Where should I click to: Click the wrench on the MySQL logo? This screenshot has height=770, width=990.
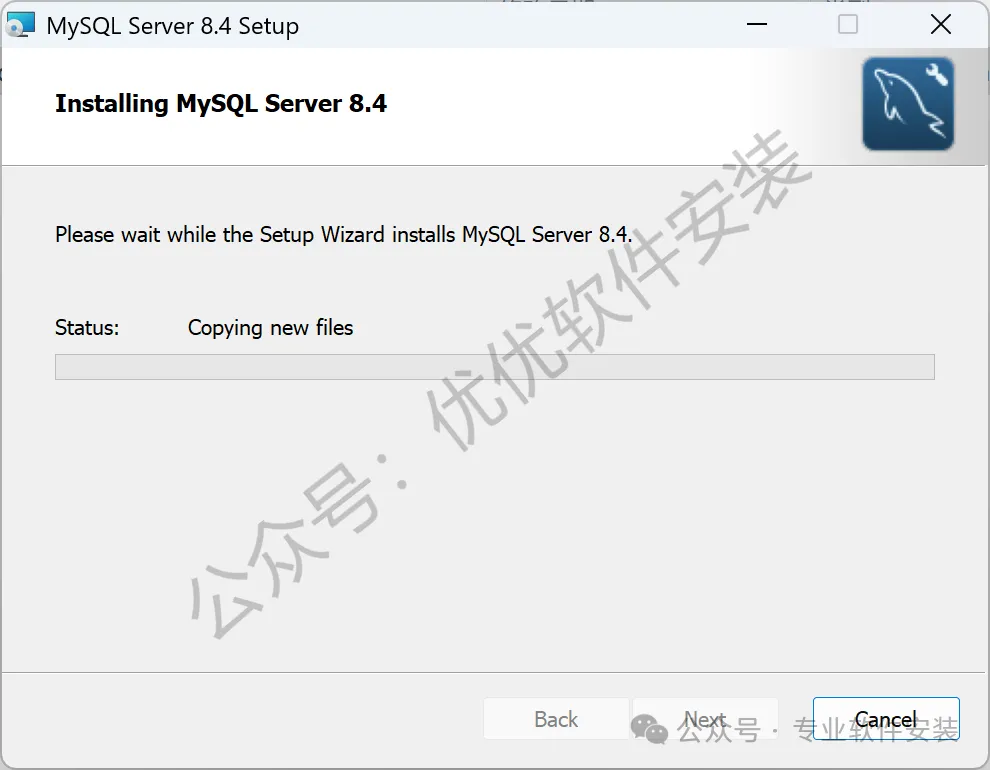tap(937, 74)
